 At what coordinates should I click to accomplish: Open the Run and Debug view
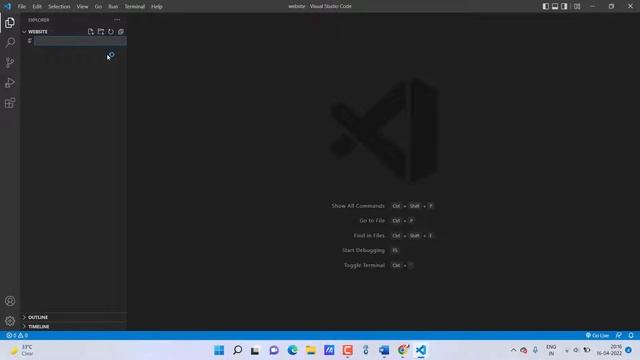pos(10,83)
